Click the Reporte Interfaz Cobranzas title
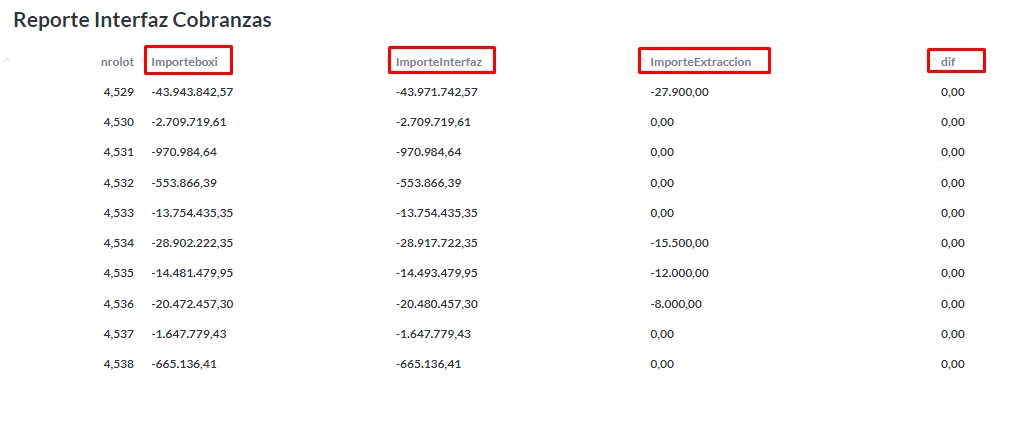The image size is (1015, 424). pyautogui.click(x=143, y=20)
